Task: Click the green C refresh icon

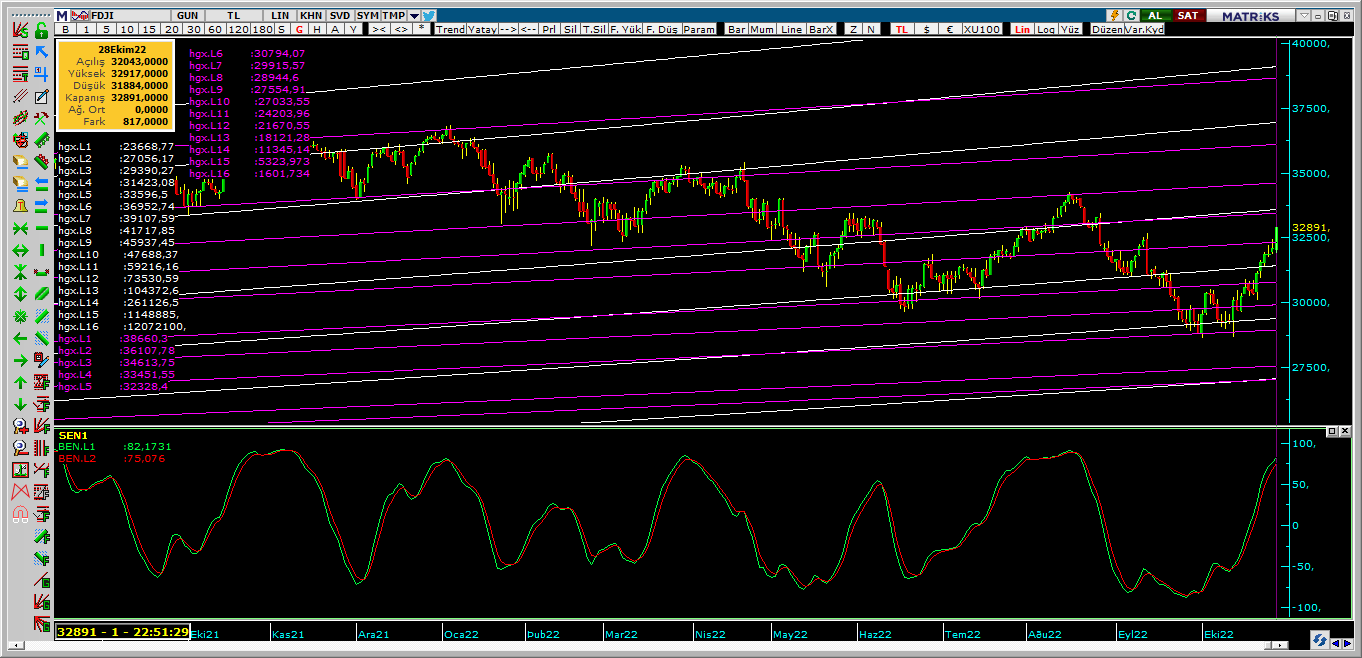Action: coord(1131,15)
